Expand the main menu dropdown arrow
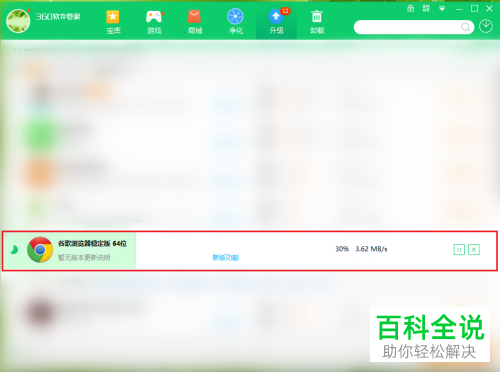The height and width of the screenshot is (372, 500). tap(442, 9)
